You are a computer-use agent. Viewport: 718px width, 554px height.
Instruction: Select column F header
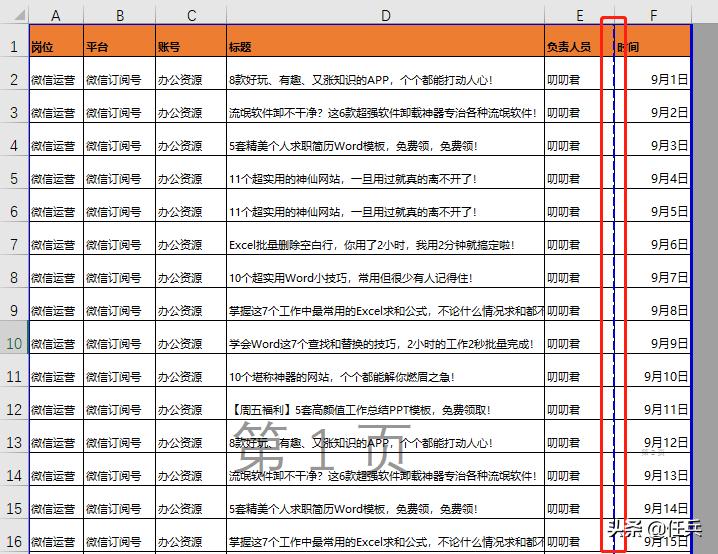coord(653,16)
